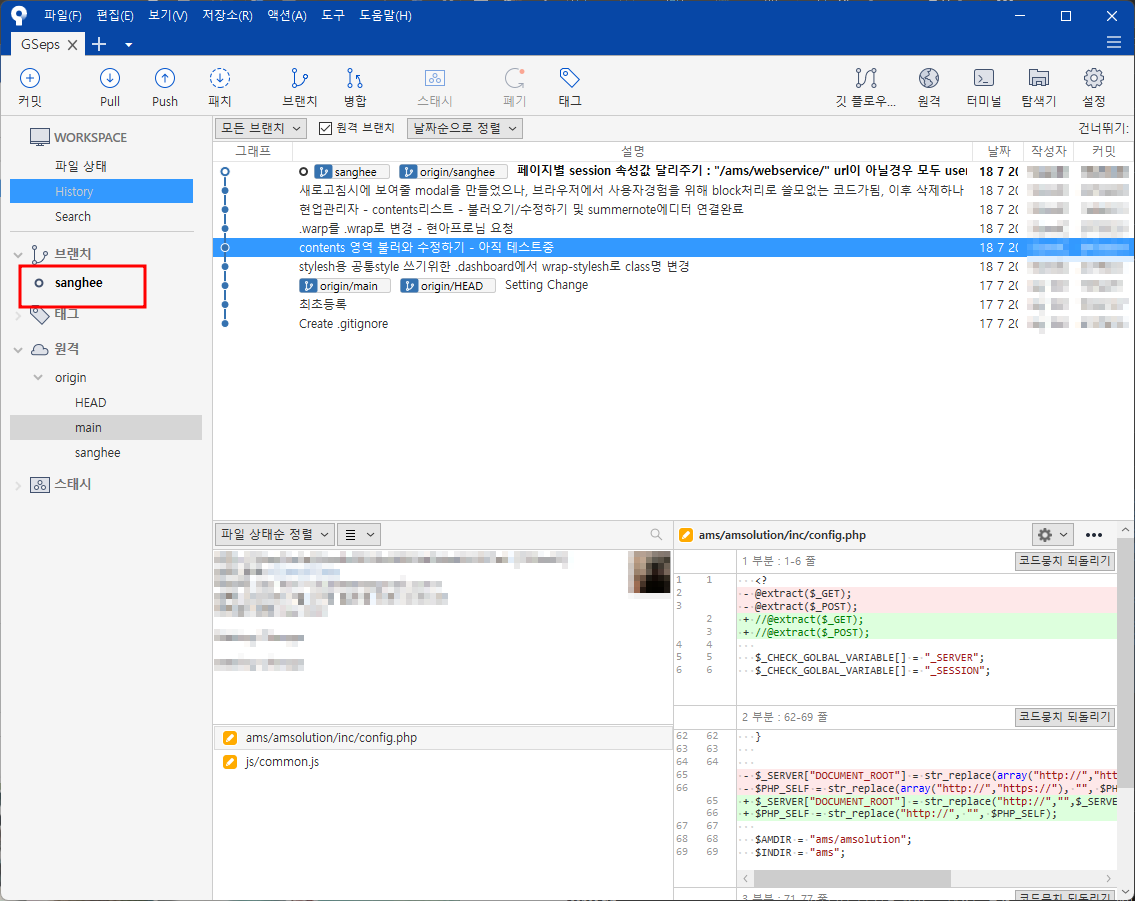Click the WORKSPACE monitor icon in sidebar
1135x901 pixels.
(x=39, y=137)
